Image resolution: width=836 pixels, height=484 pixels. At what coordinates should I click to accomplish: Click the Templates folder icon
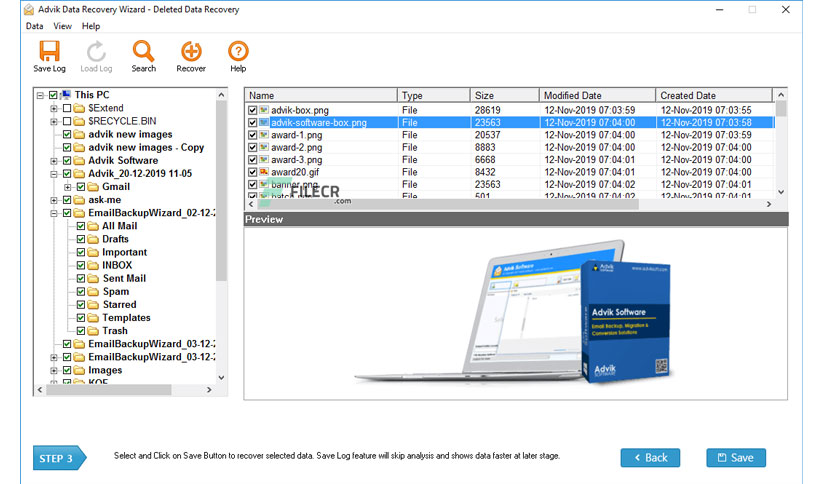tap(93, 318)
